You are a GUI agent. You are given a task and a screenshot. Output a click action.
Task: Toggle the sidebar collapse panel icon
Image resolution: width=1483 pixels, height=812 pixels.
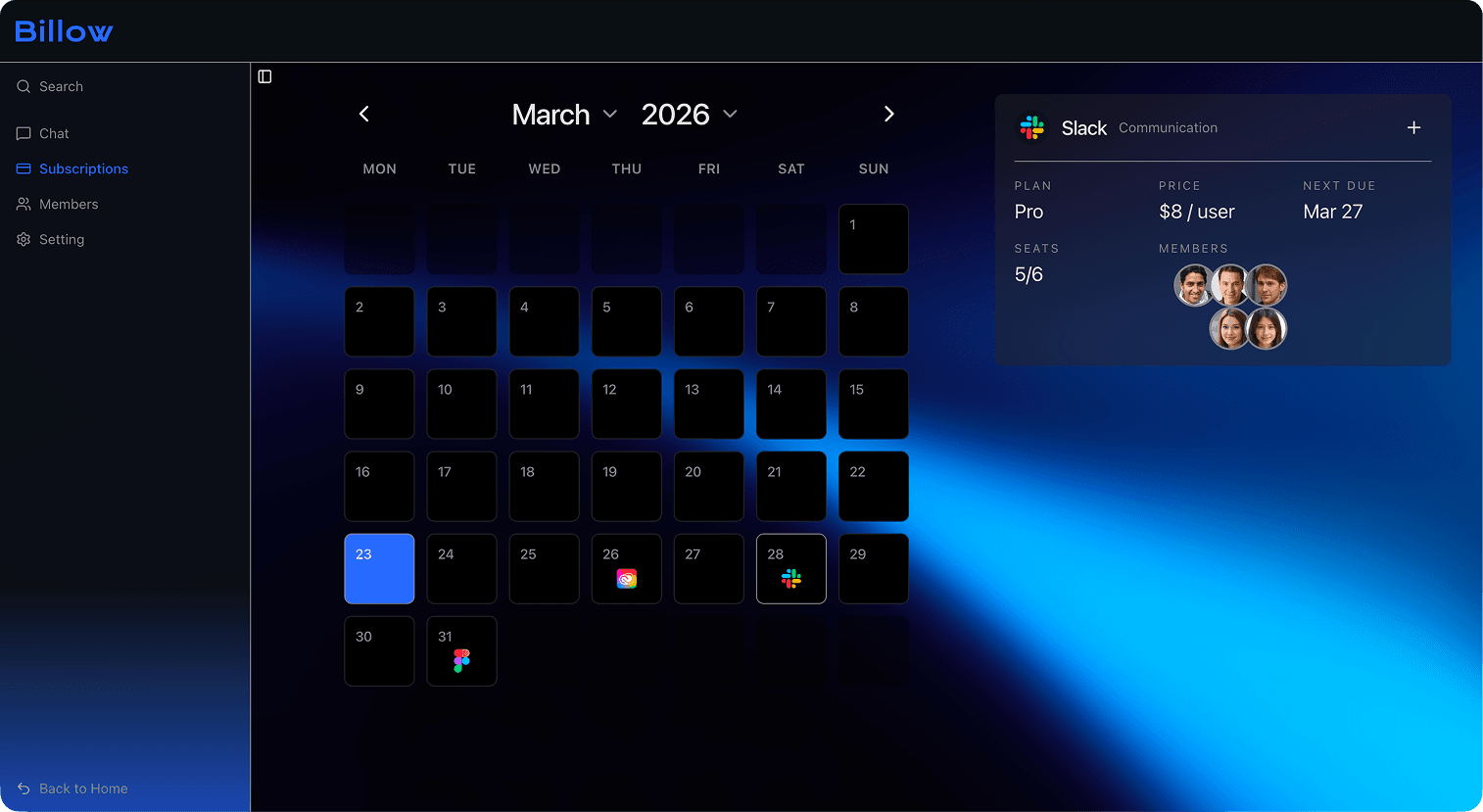(264, 76)
